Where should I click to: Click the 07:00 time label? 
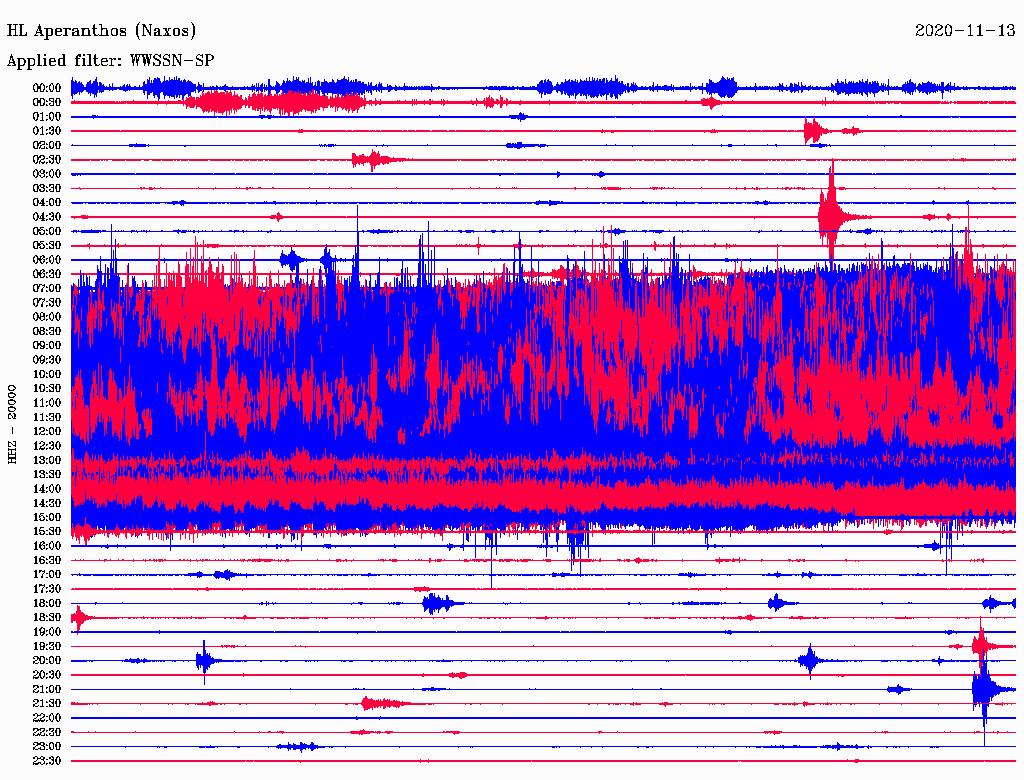[x=47, y=288]
